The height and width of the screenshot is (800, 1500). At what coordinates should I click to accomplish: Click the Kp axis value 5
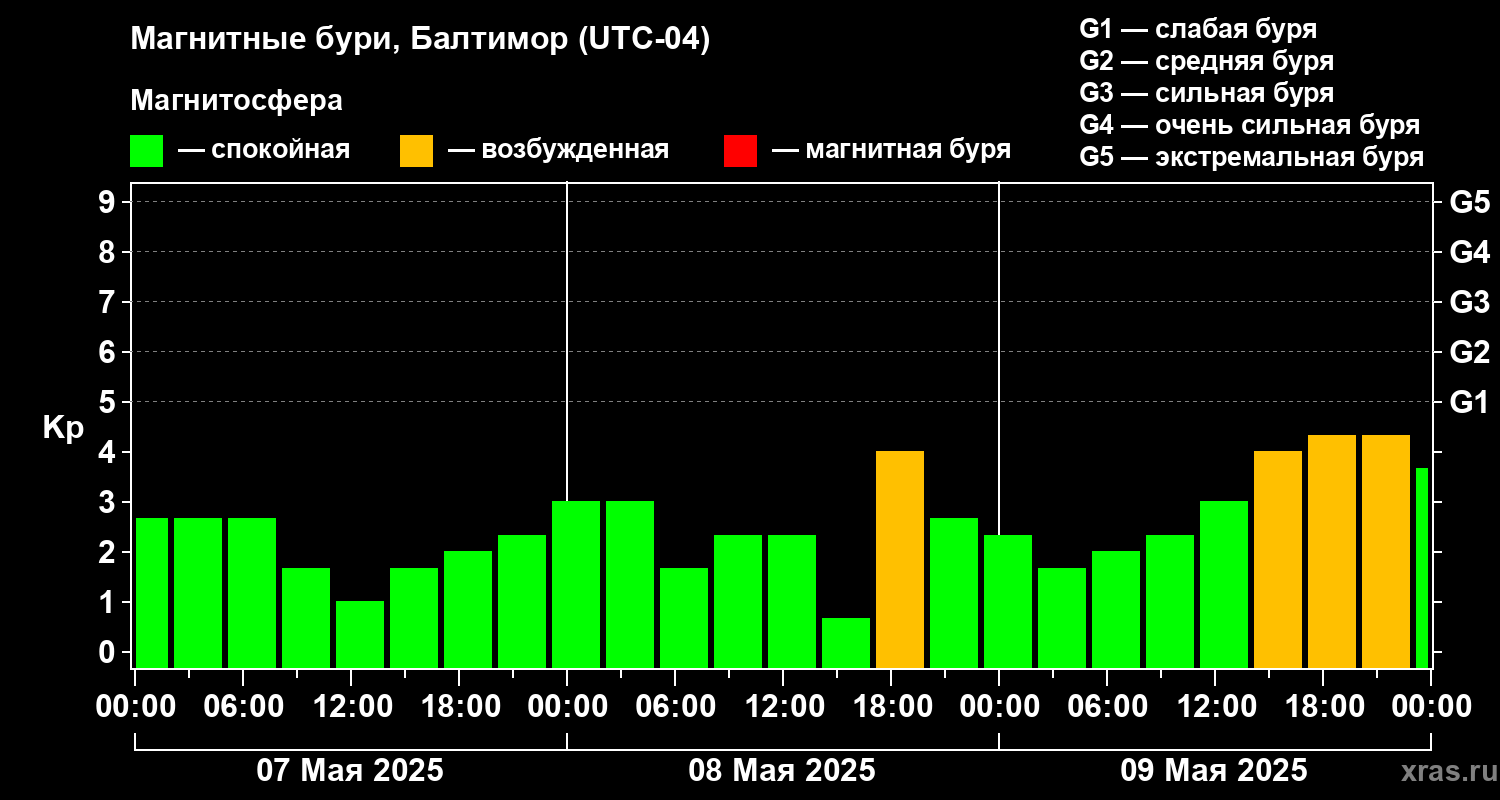pyautogui.click(x=109, y=402)
